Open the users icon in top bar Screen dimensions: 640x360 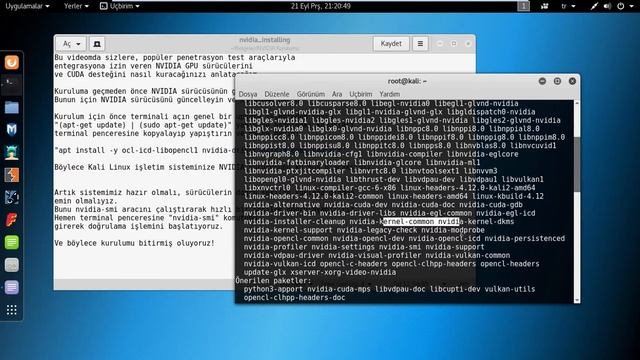545,6
